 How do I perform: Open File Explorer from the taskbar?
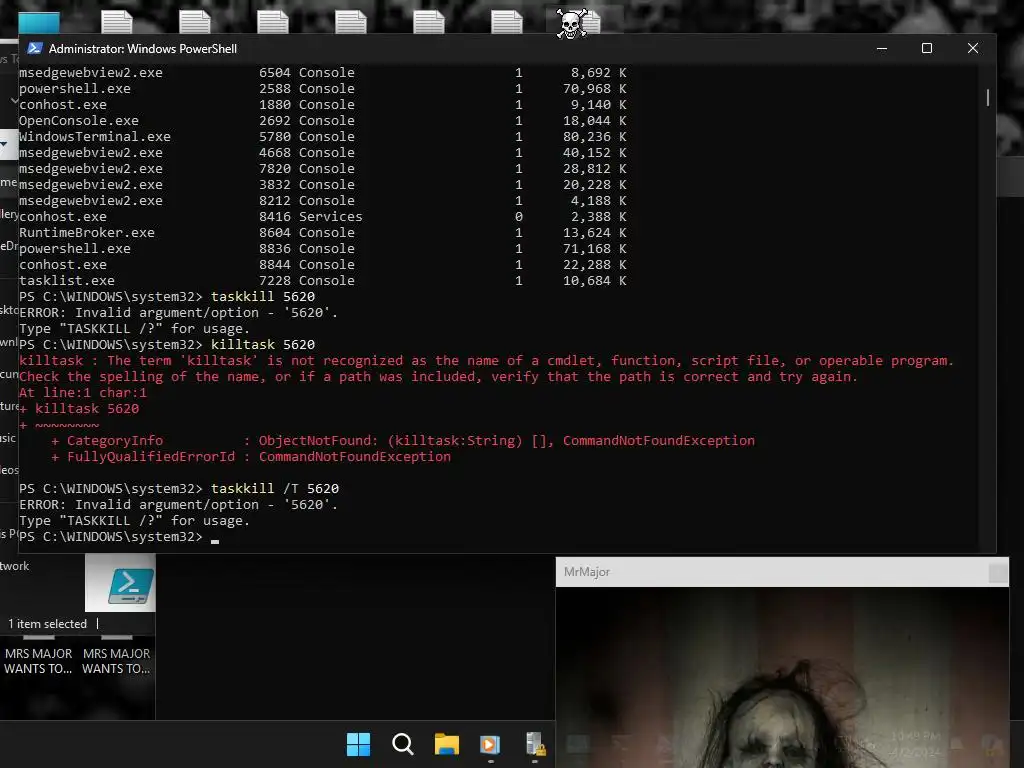click(x=447, y=744)
